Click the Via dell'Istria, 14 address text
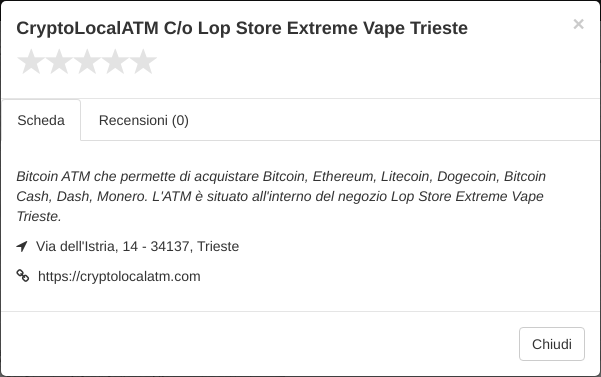 (87, 246)
